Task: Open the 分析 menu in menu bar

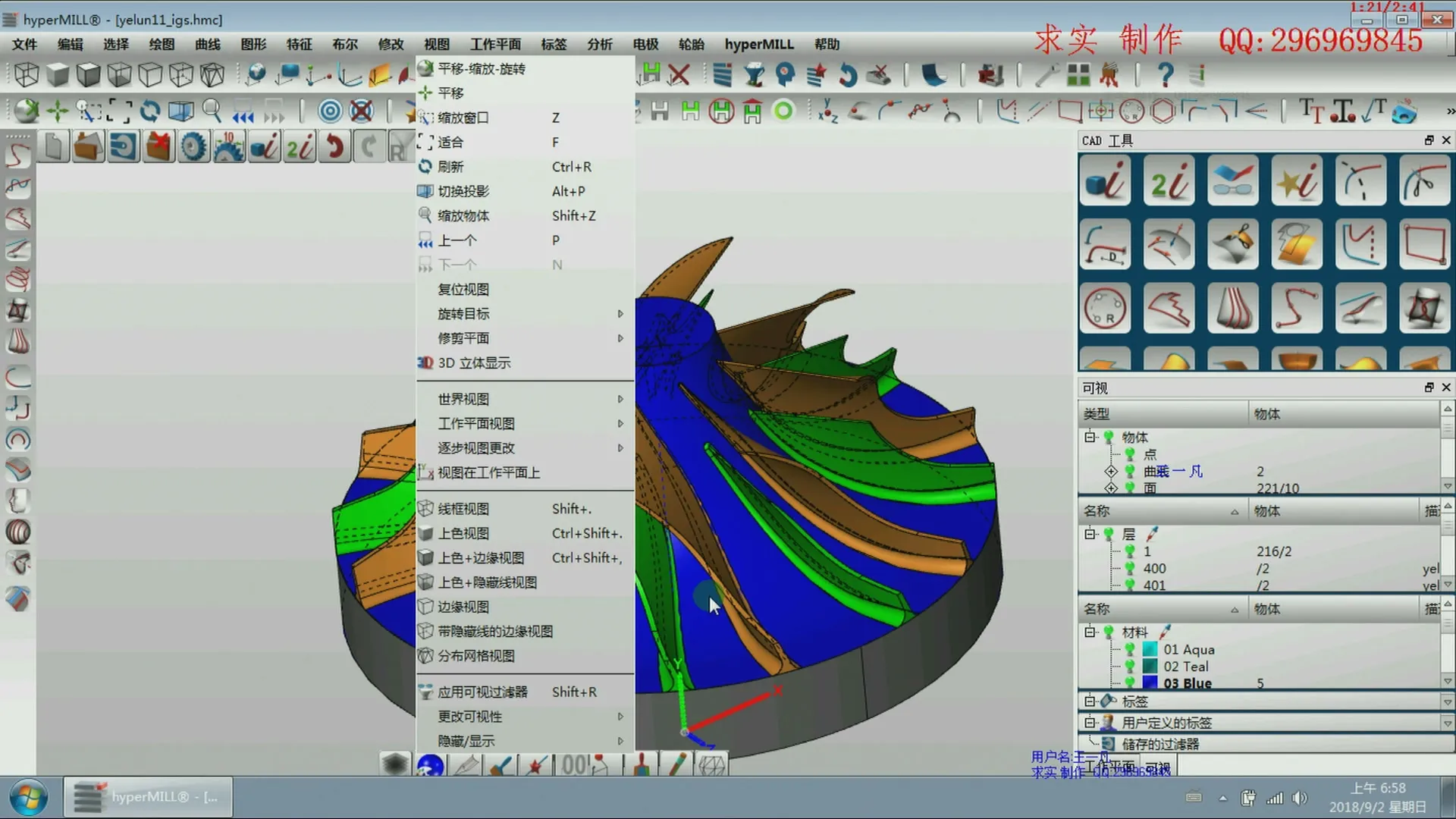Action: click(x=599, y=44)
